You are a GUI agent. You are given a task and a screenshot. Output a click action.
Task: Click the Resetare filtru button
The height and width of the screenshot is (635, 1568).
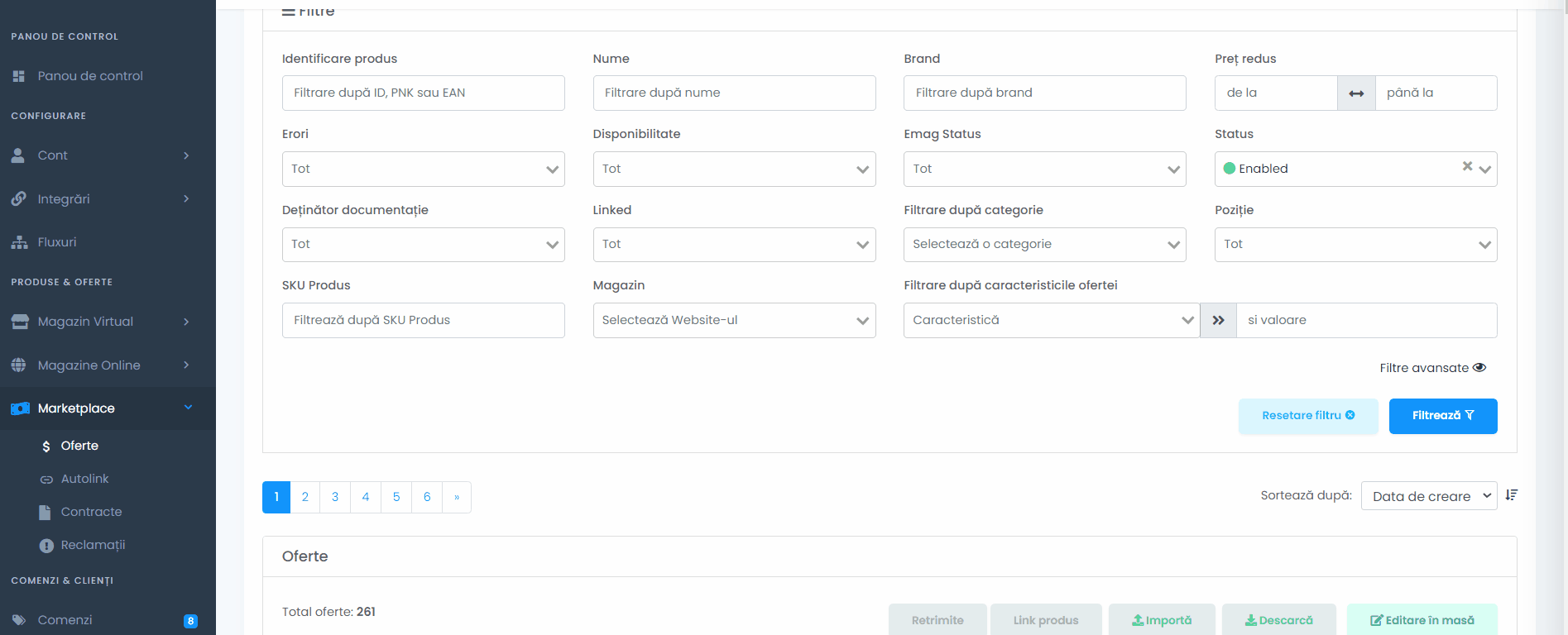[x=1308, y=416]
